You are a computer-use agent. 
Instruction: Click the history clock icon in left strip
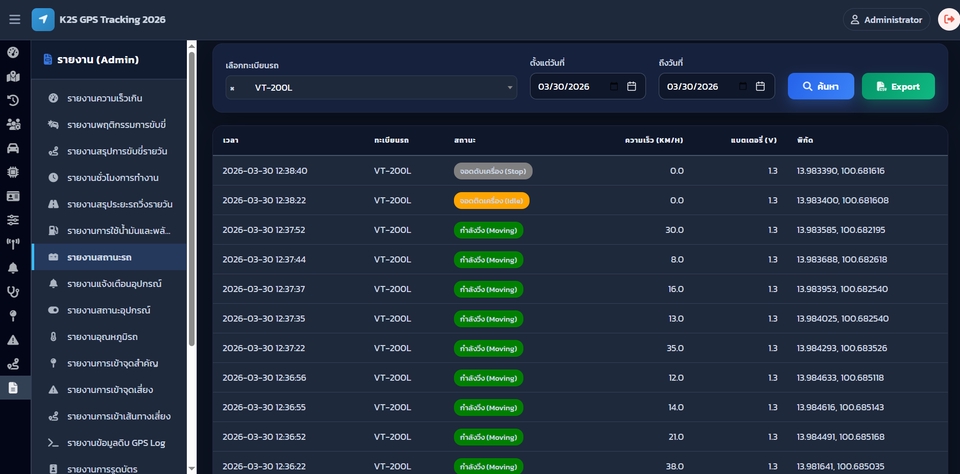click(13, 100)
